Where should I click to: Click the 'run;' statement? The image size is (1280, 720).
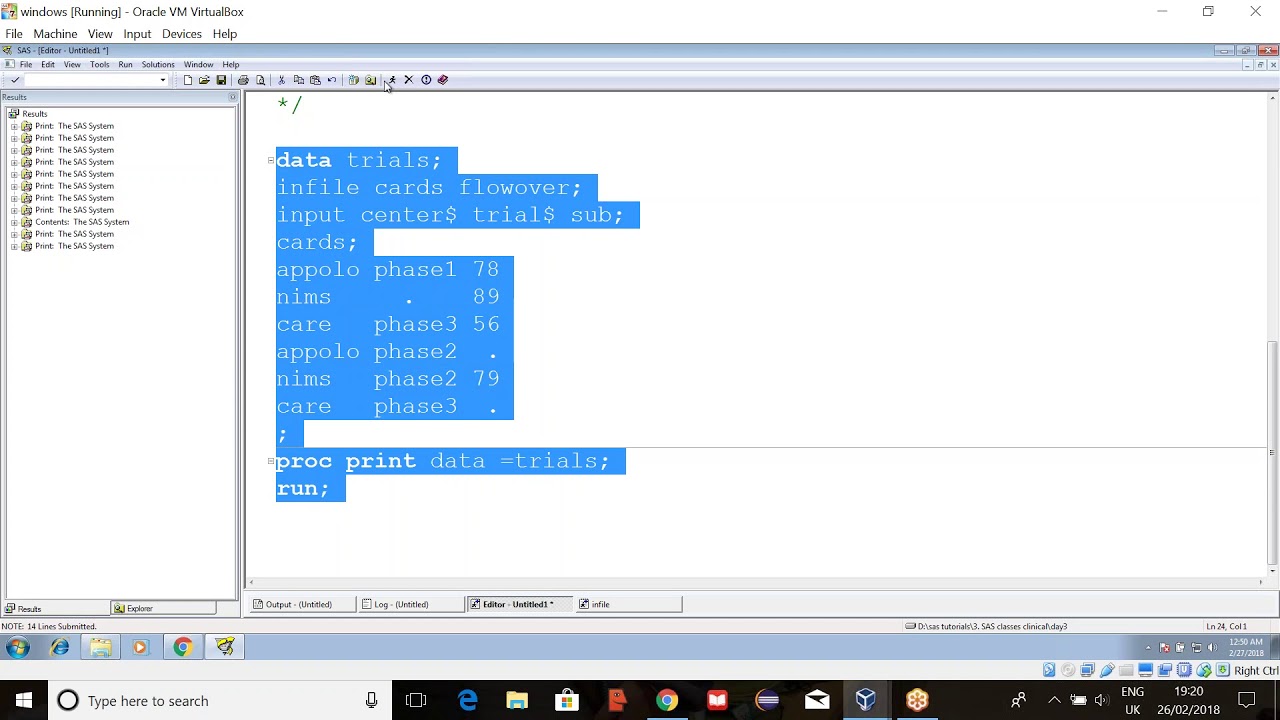click(303, 488)
